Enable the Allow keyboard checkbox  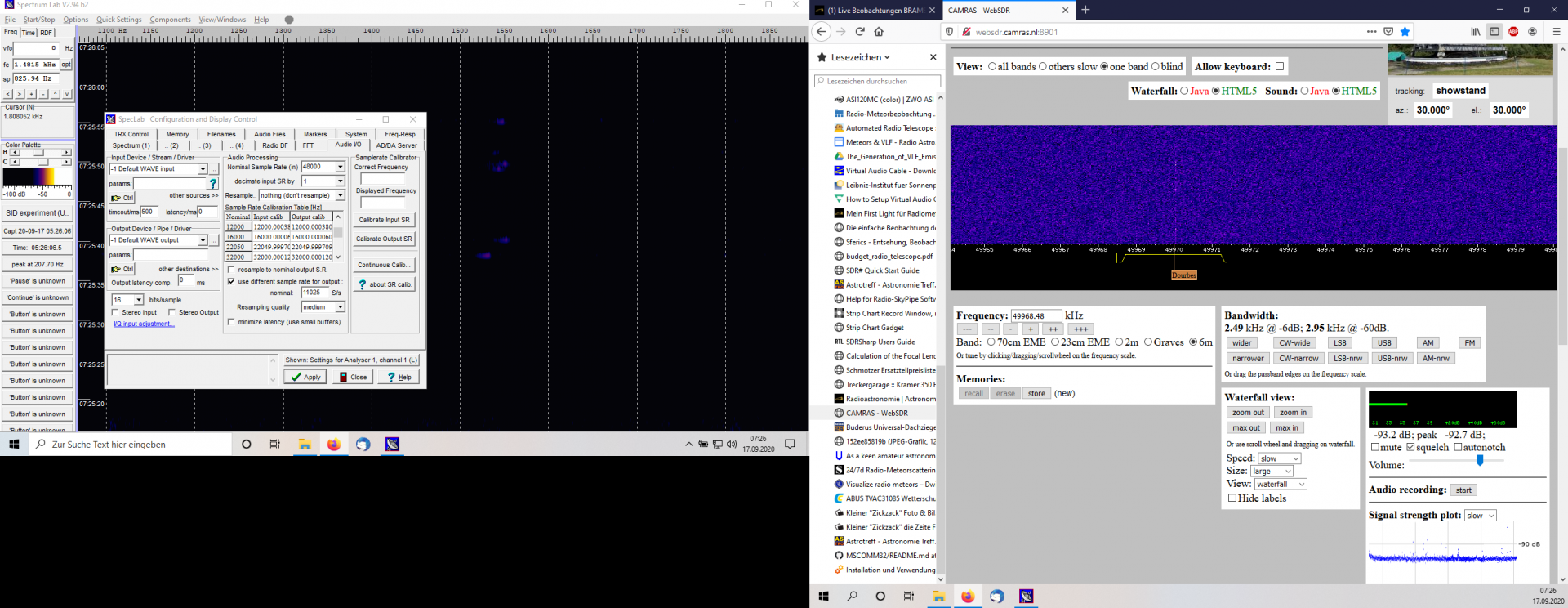(x=1280, y=67)
